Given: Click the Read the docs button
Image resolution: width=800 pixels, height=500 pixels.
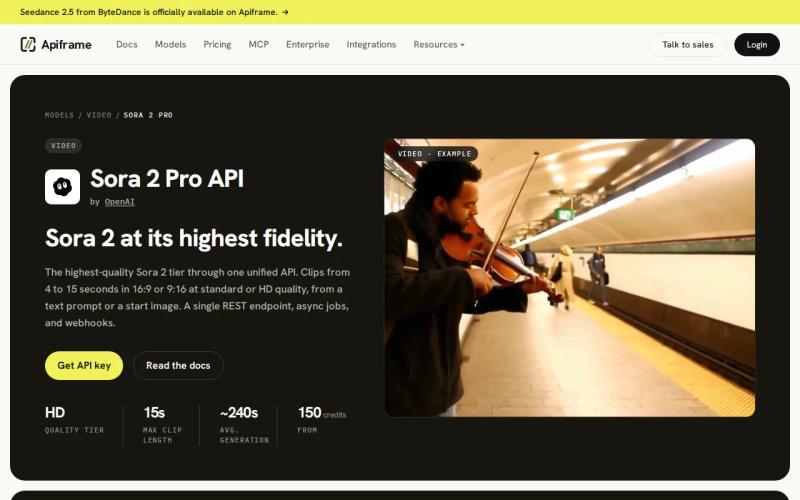Looking at the screenshot, I should click(178, 365).
